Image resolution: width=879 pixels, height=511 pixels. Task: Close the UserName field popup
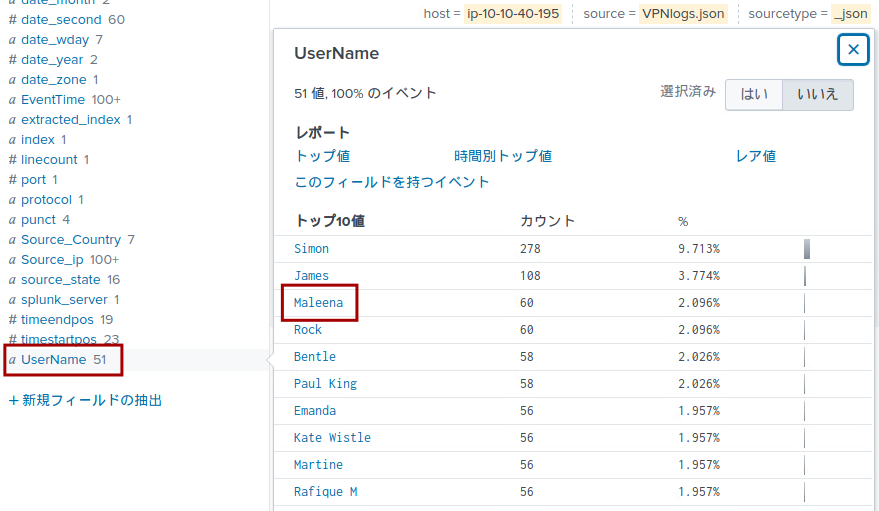tap(853, 49)
